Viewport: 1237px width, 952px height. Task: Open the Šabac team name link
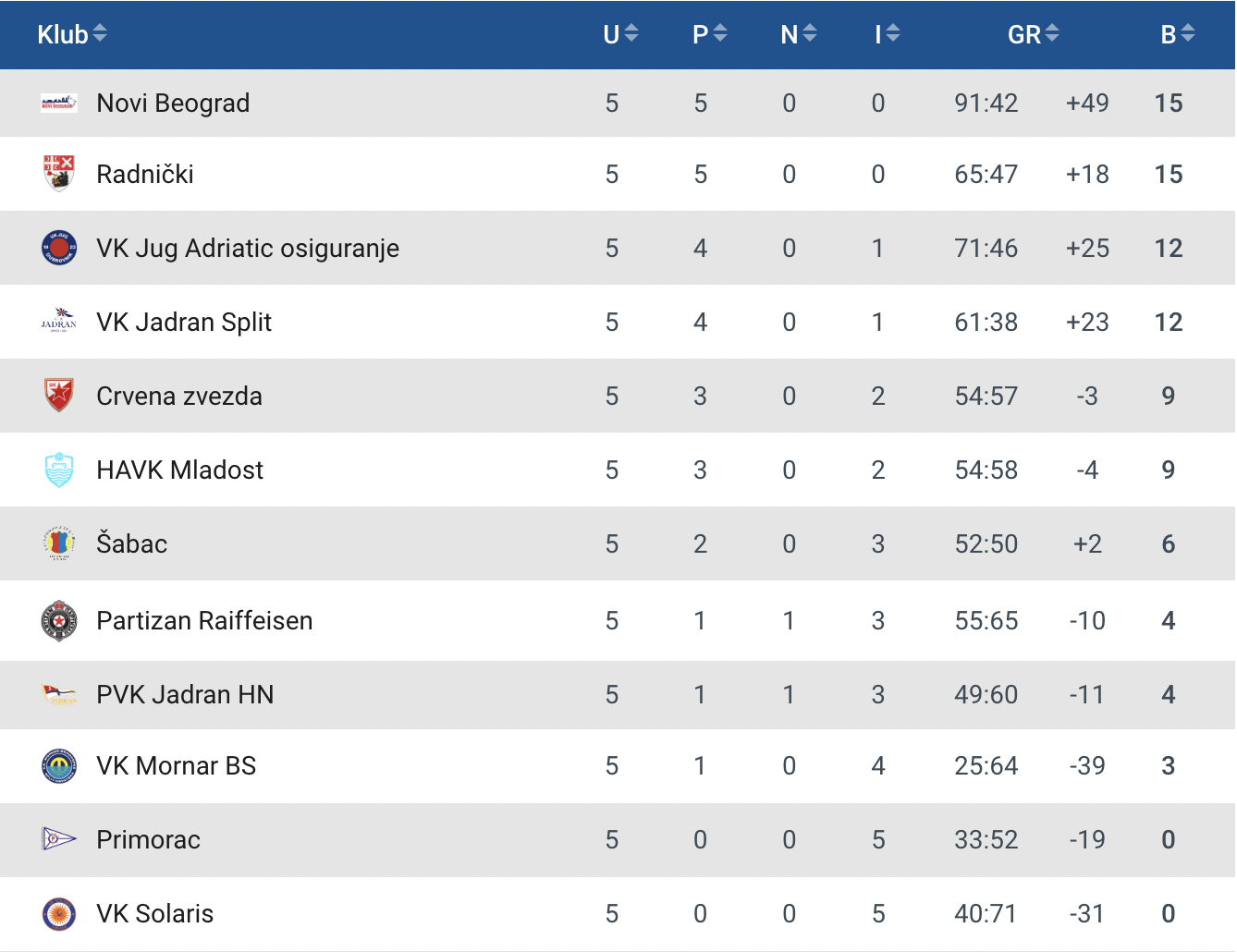pyautogui.click(x=132, y=543)
